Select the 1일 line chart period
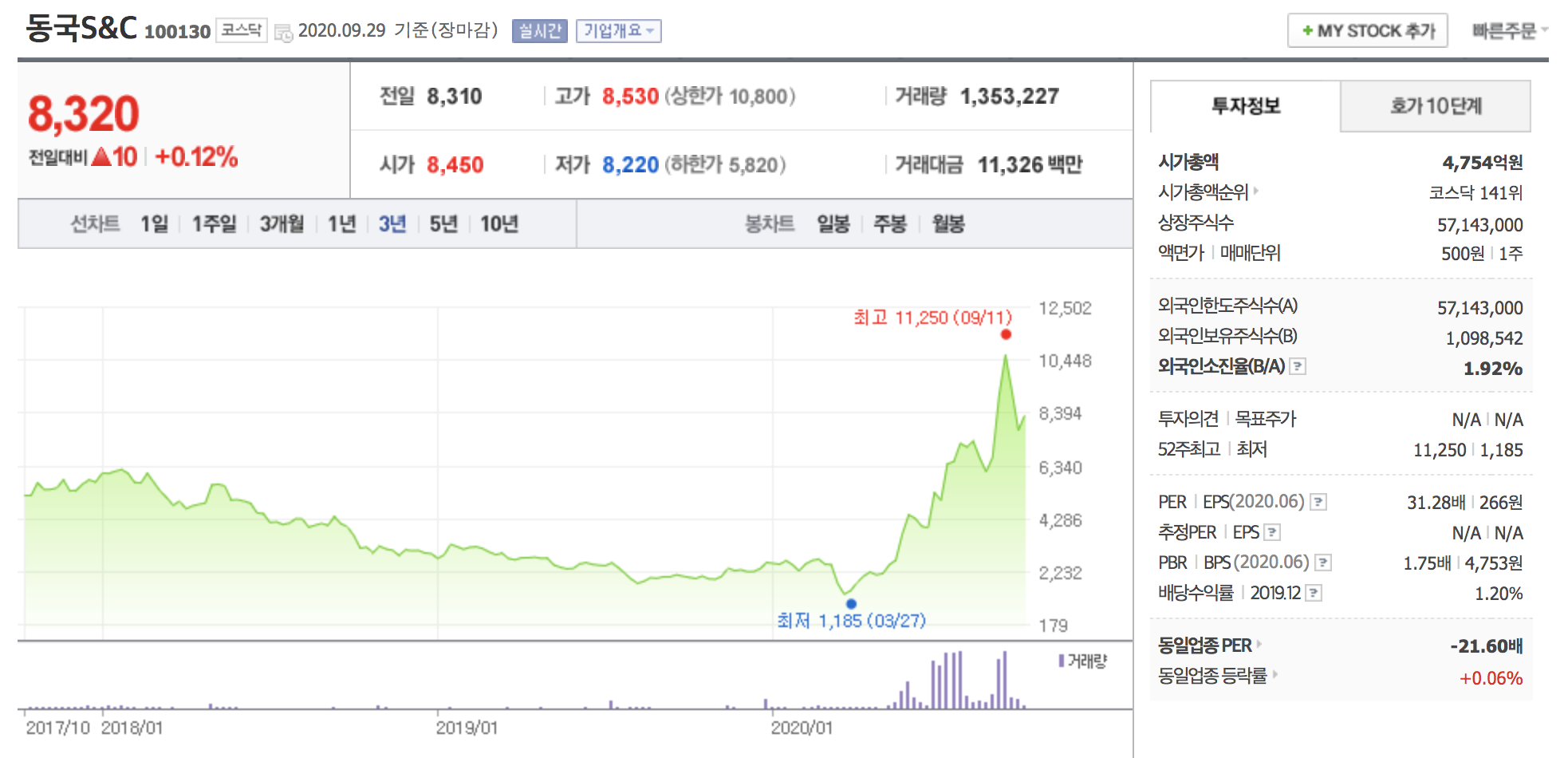 (155, 224)
